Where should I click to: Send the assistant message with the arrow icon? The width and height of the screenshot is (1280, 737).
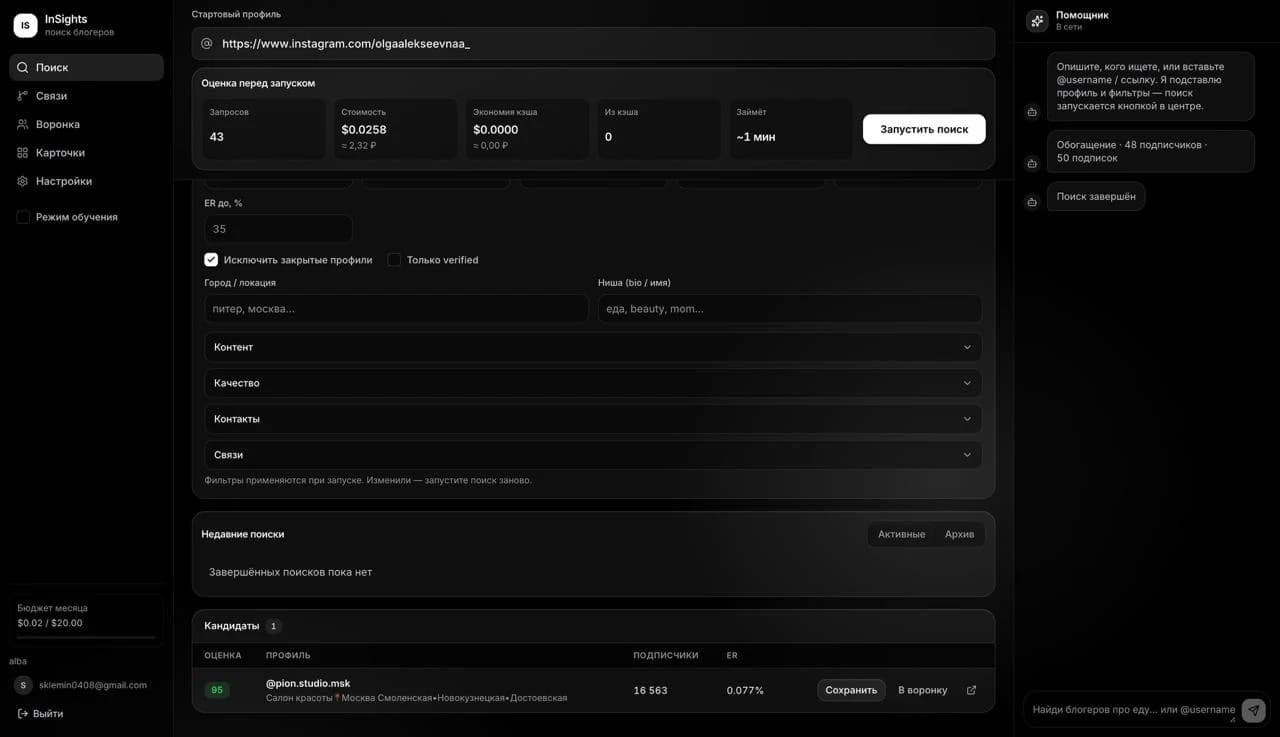[x=1253, y=709]
